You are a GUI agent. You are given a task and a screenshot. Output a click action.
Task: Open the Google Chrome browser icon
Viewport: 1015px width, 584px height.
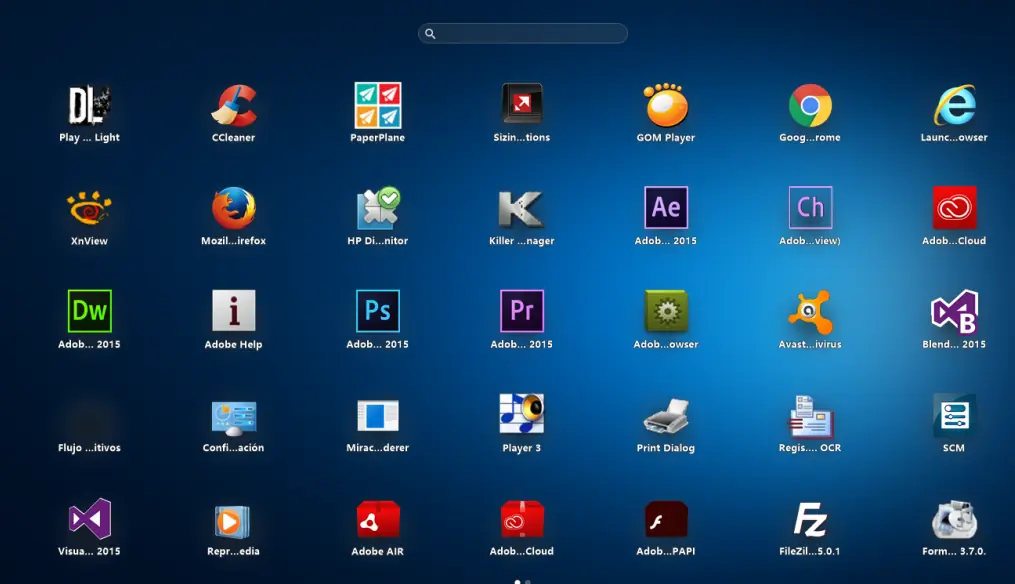click(810, 106)
